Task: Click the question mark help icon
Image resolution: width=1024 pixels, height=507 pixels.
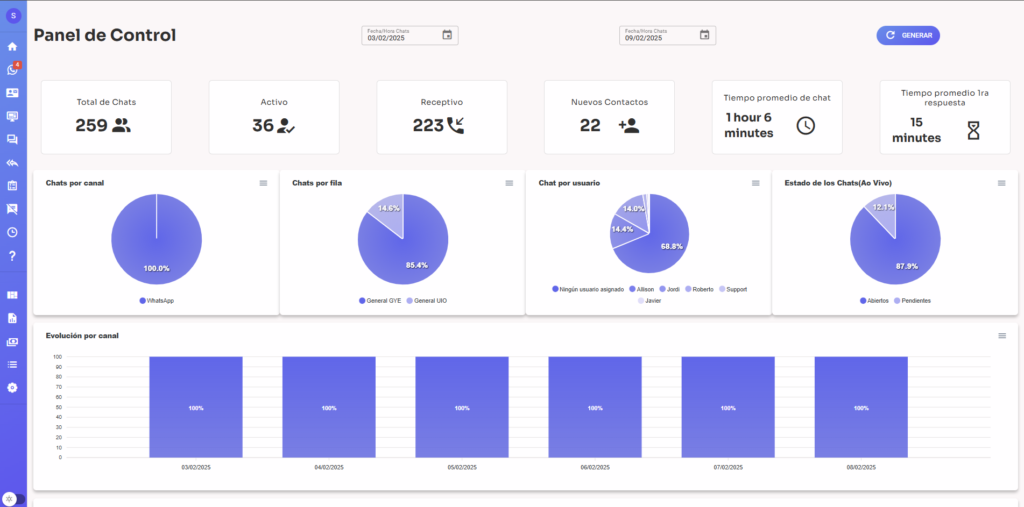Action: [12, 255]
